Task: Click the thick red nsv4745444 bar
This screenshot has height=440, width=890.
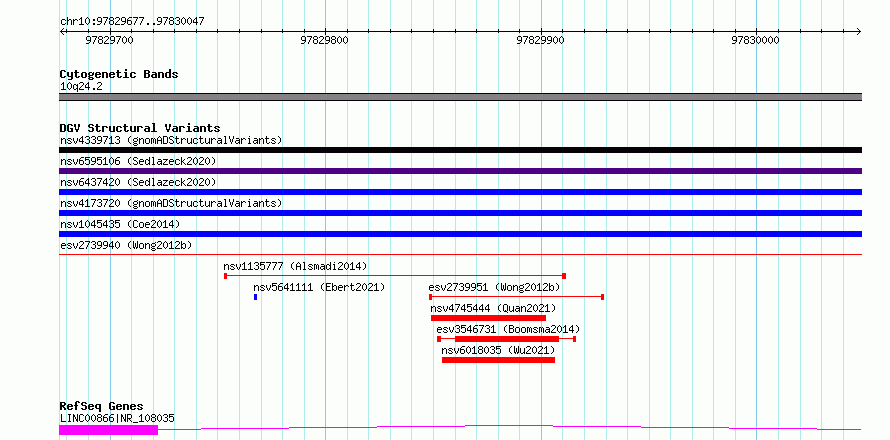Action: click(488, 318)
